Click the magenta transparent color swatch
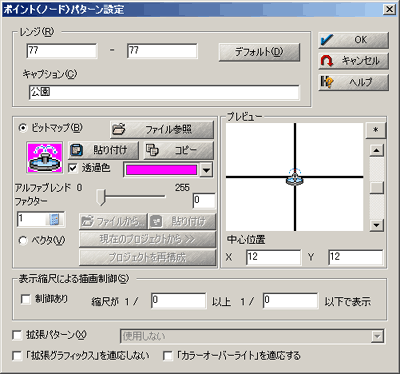400x374 pixels. (x=161, y=170)
